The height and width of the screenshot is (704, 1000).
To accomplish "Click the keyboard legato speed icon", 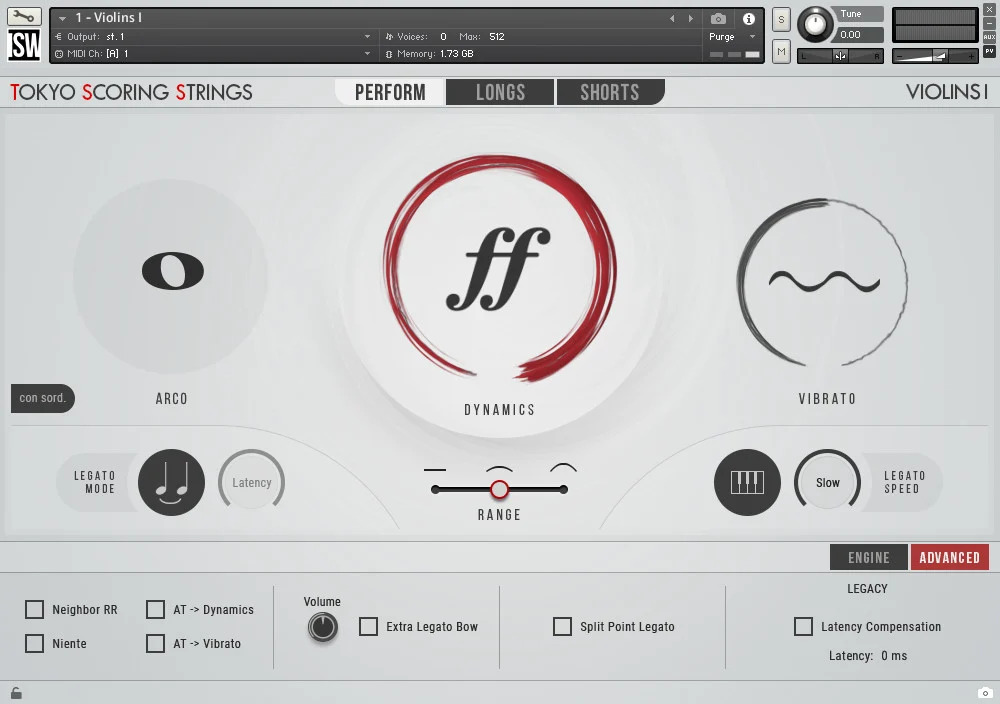I will tap(747, 483).
